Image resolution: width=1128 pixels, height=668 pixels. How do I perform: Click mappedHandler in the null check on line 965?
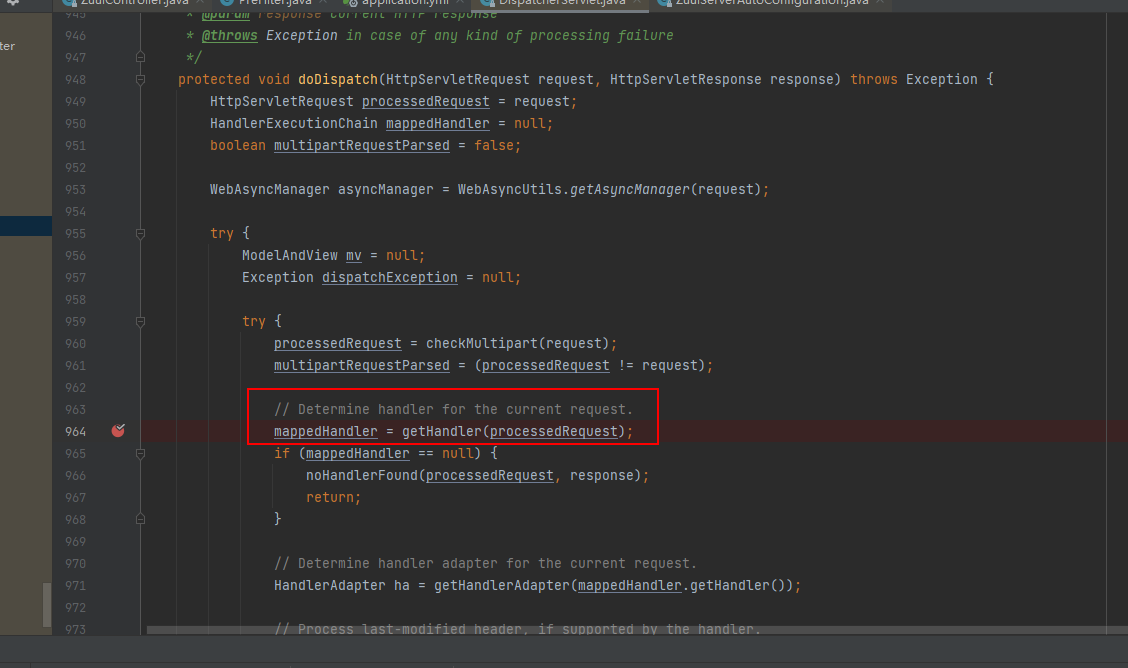pyautogui.click(x=358, y=454)
